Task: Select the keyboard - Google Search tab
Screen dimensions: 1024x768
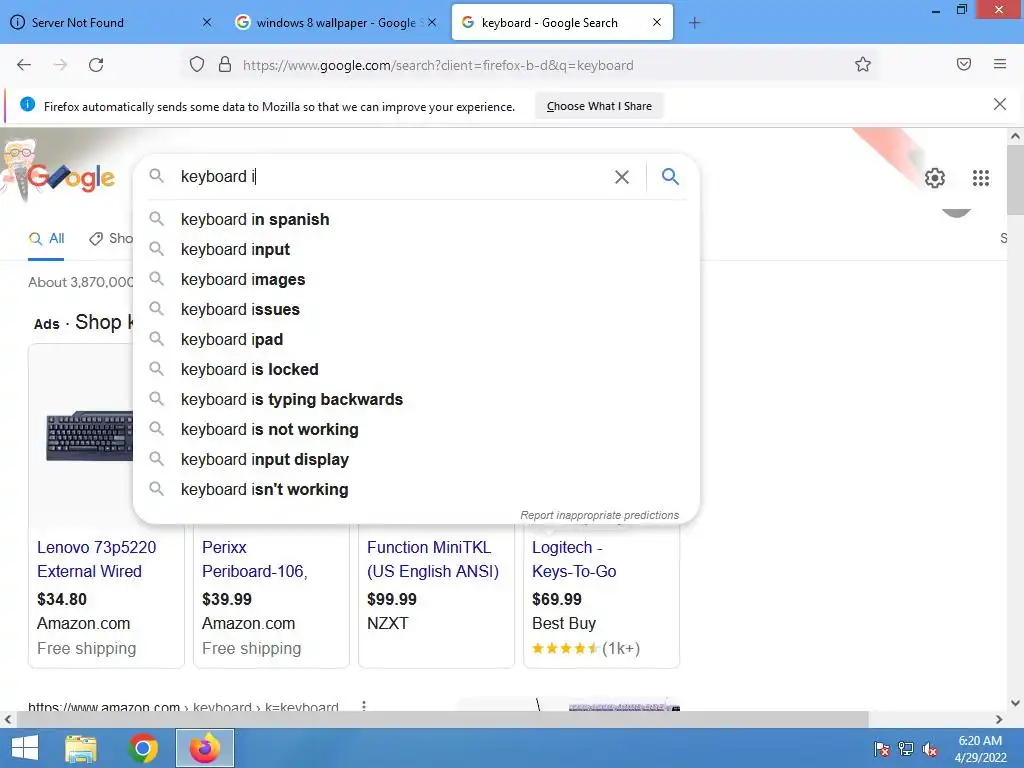Action: coord(562,23)
